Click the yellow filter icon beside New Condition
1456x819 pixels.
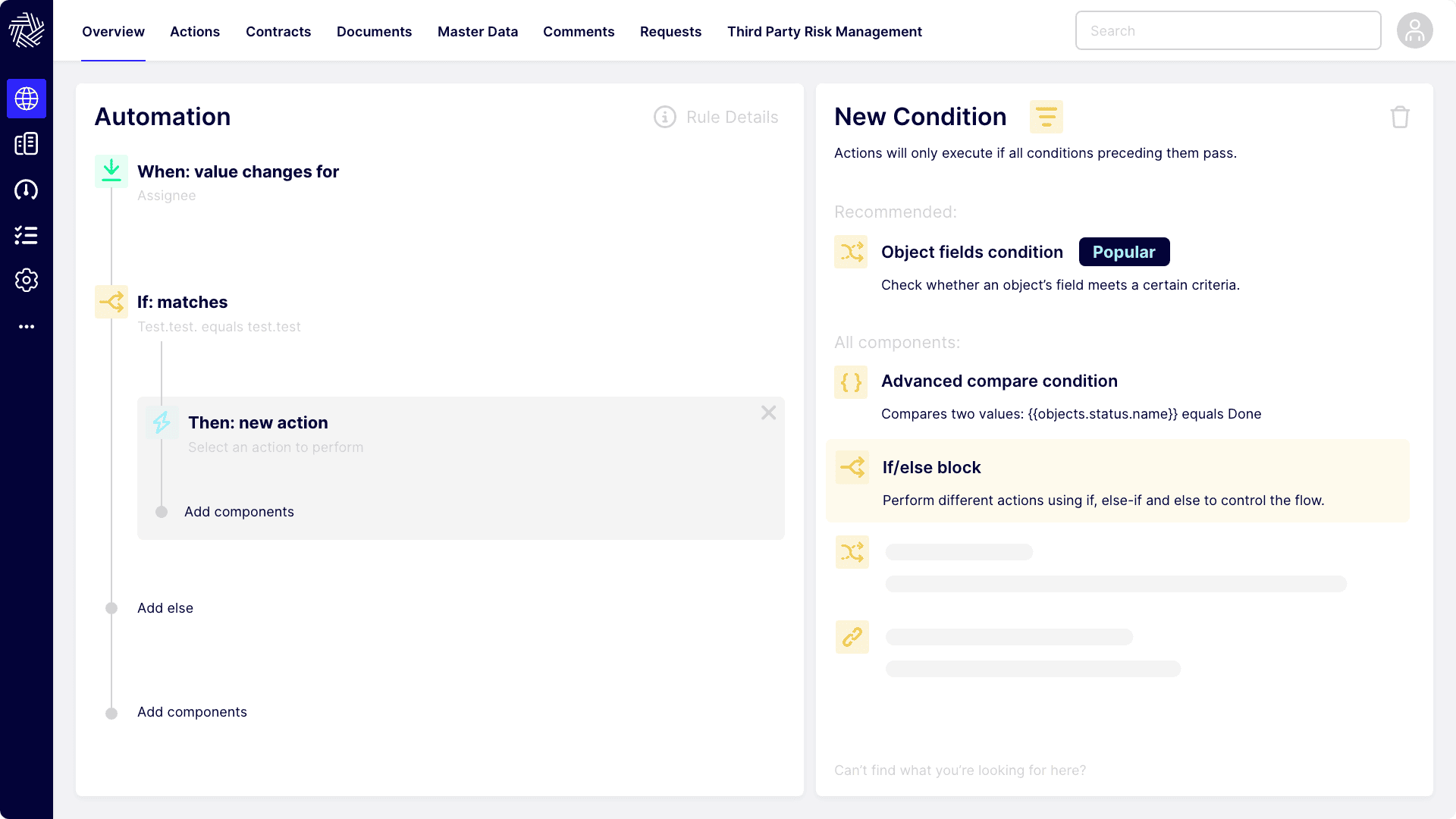1046,116
